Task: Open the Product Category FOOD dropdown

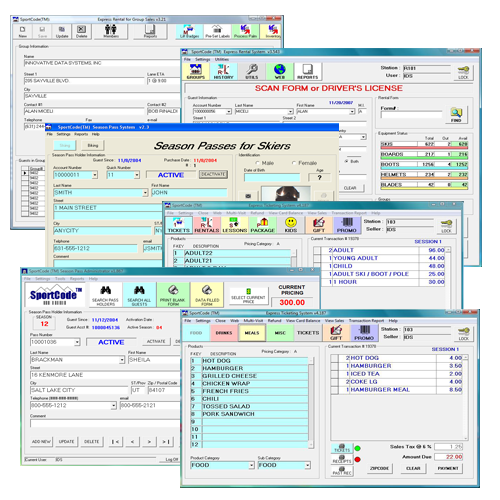Action: pos(252,465)
